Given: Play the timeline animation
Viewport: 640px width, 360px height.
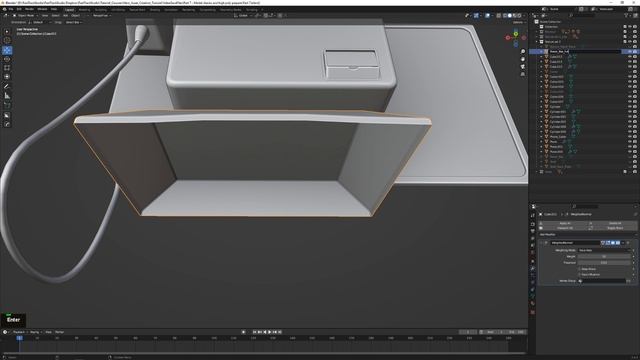Looking at the screenshot, I should (x=269, y=332).
